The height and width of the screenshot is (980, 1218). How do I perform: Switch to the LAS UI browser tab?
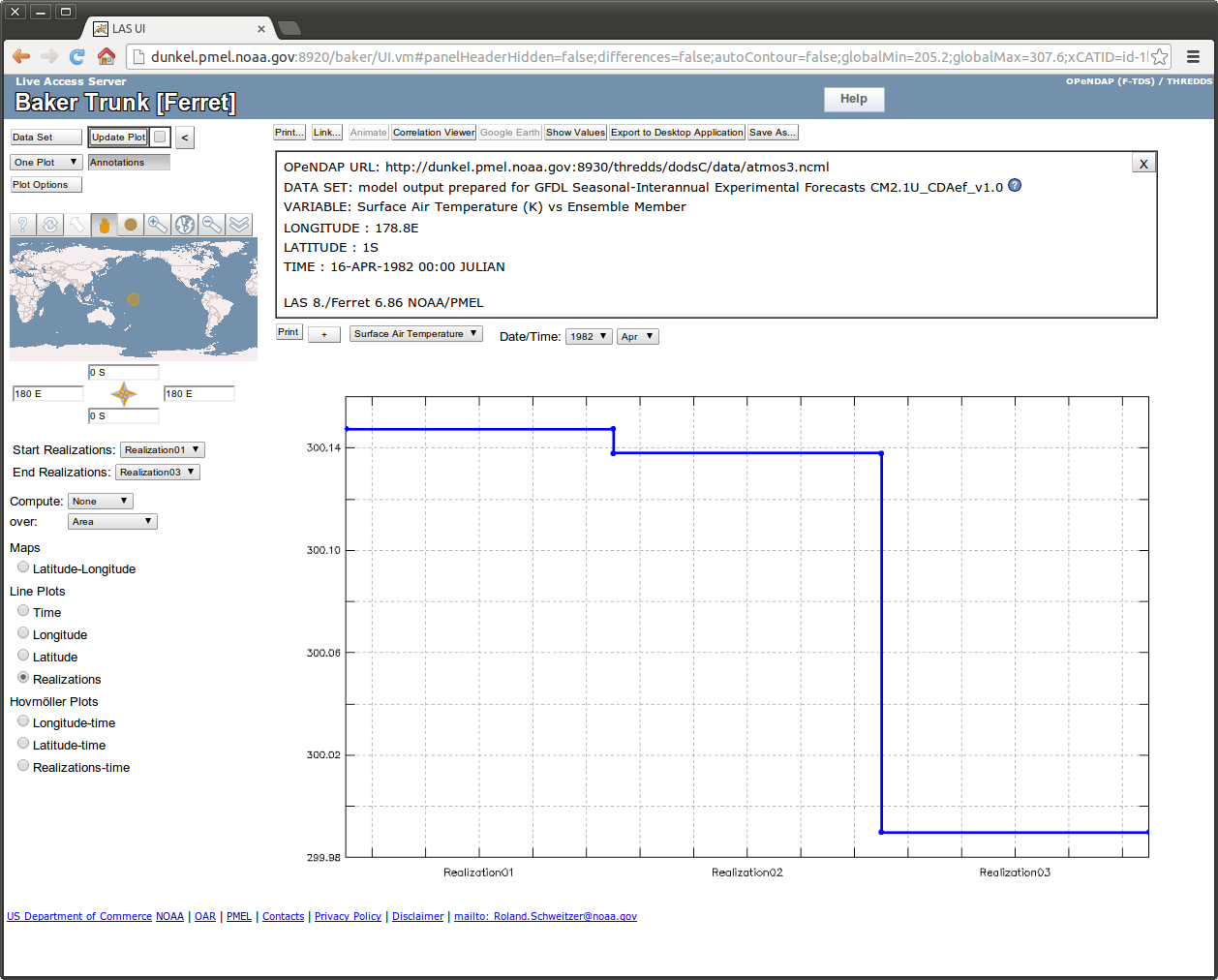pyautogui.click(x=180, y=29)
